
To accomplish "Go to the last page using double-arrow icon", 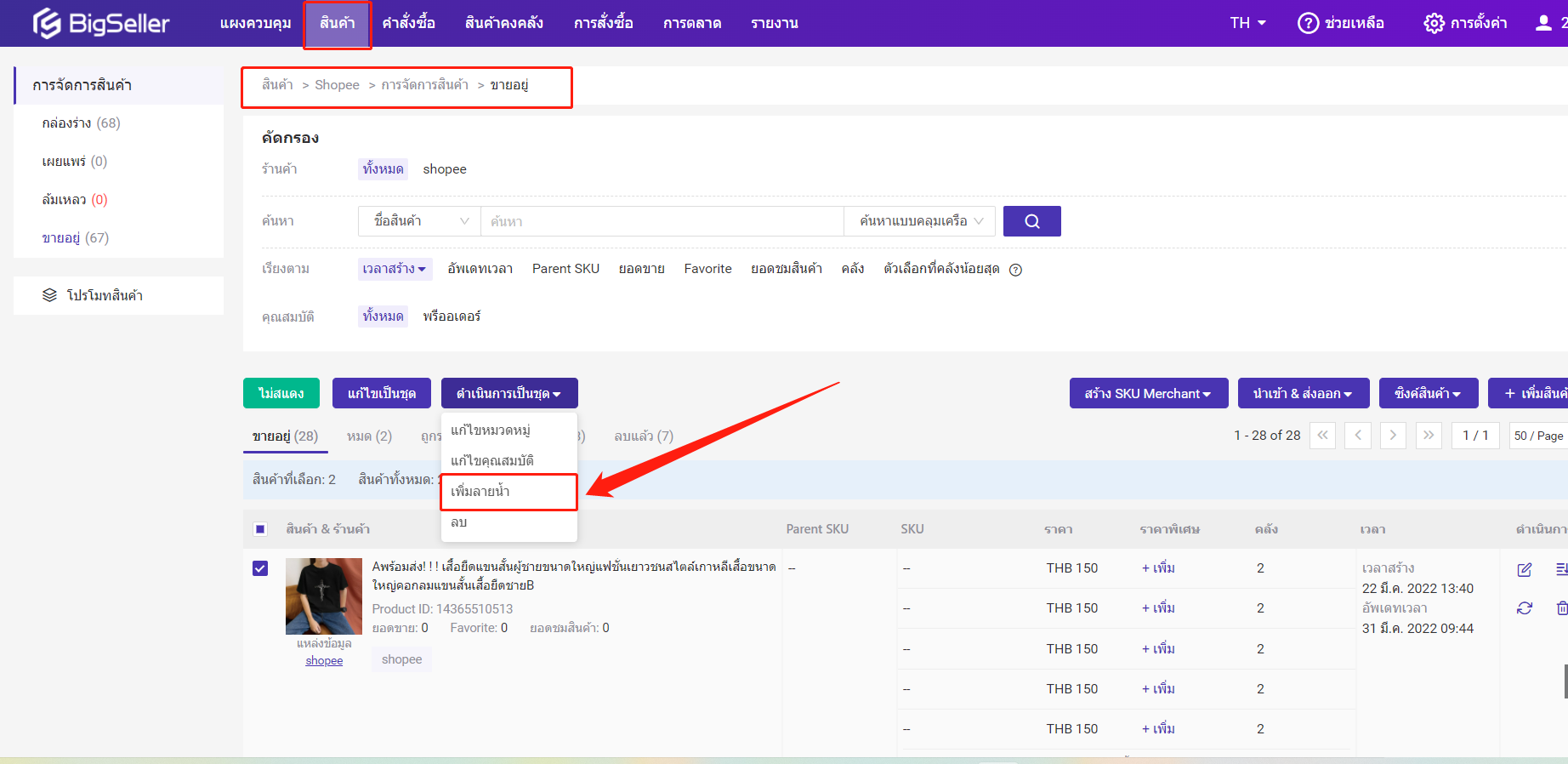I will (1429, 436).
